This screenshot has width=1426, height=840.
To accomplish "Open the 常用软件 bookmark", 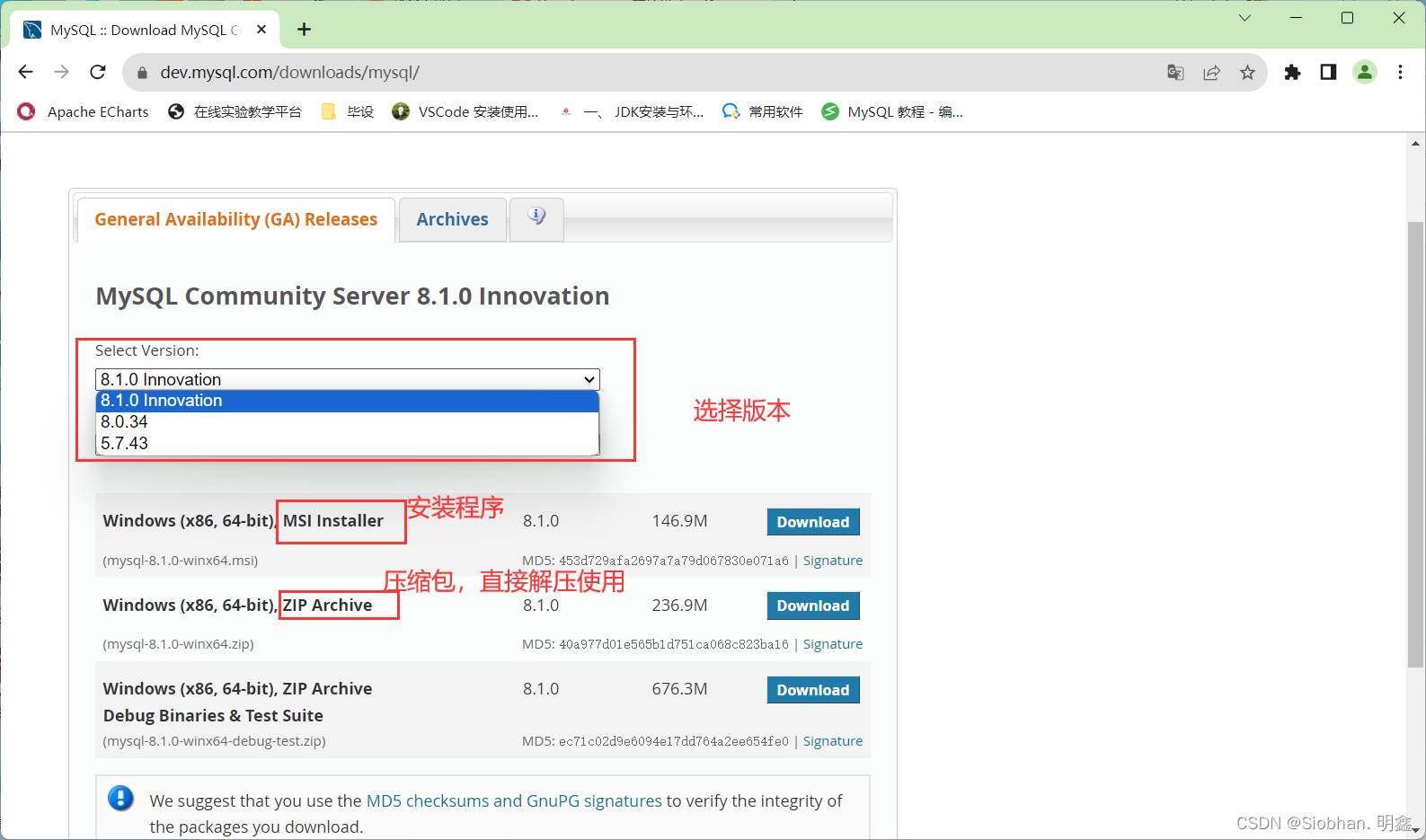I will coord(763,111).
